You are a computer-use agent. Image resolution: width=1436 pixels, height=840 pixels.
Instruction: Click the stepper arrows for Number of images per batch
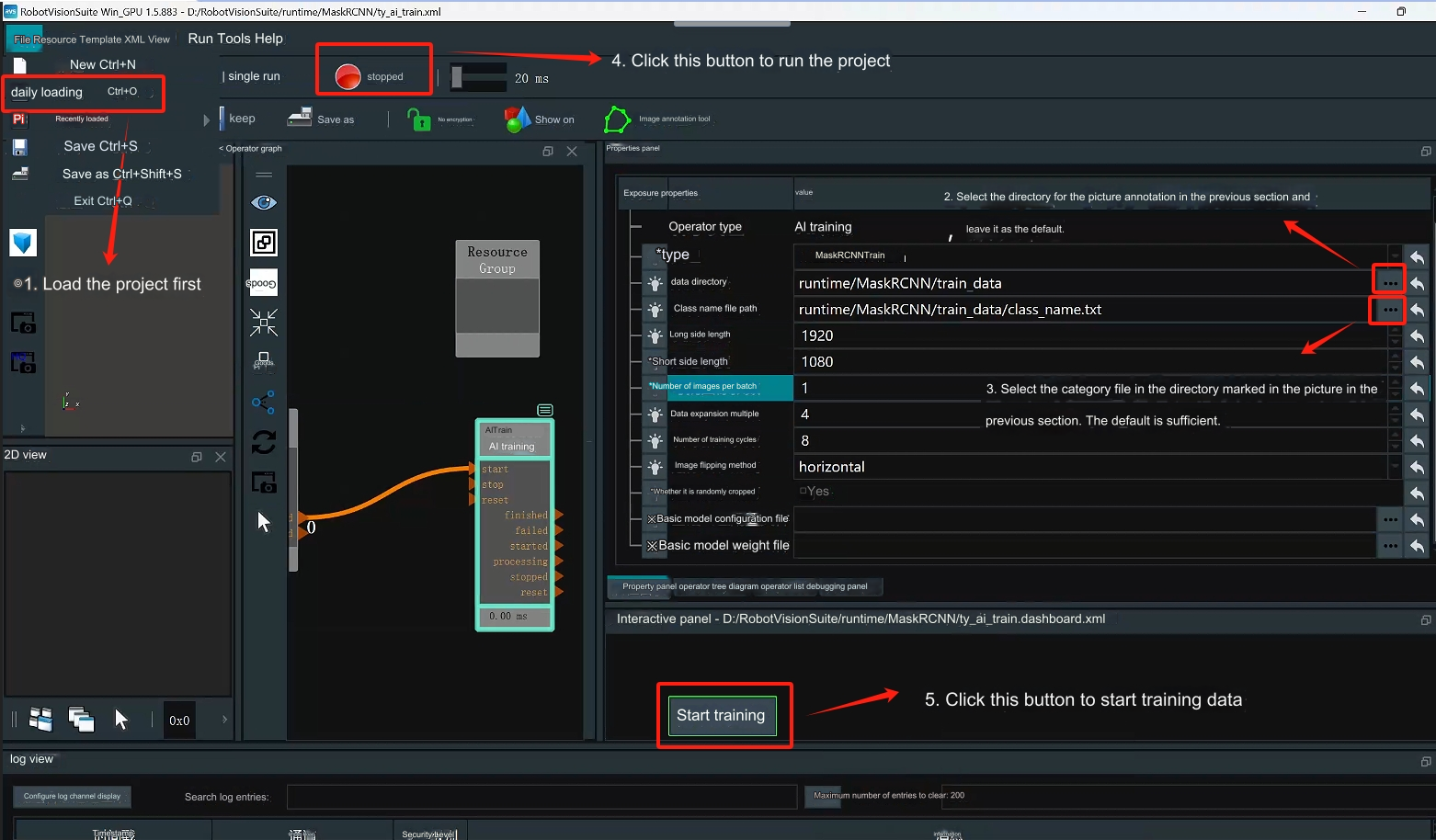(x=1395, y=389)
